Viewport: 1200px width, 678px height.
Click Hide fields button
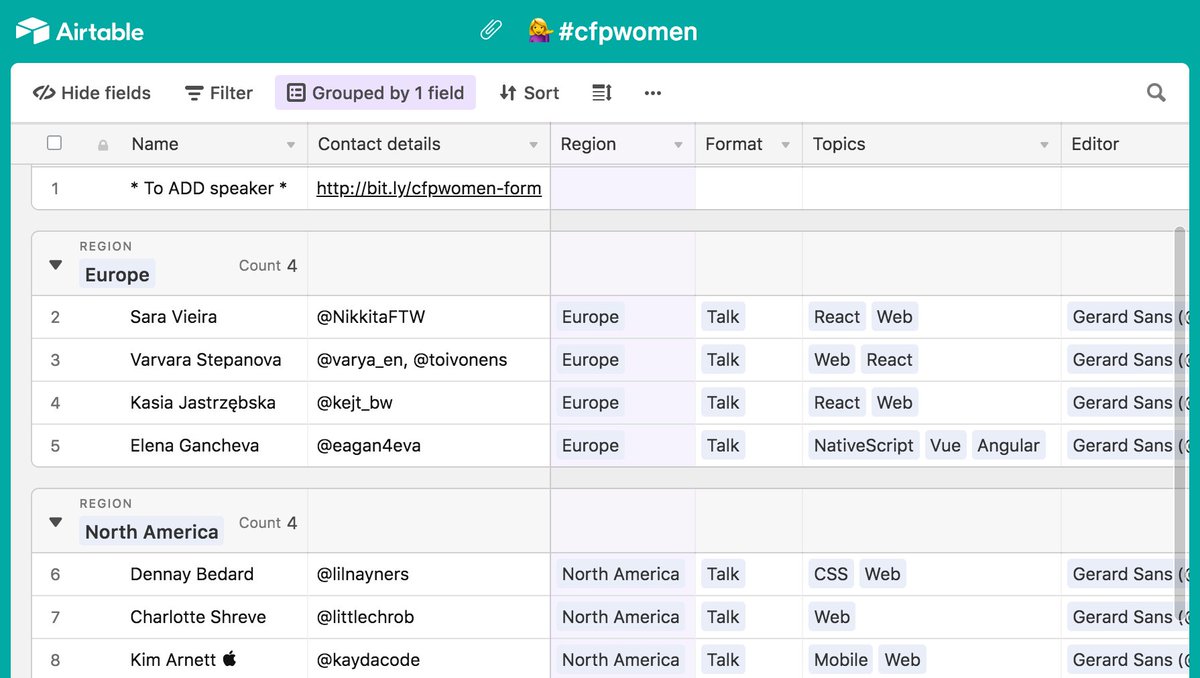tap(92, 93)
